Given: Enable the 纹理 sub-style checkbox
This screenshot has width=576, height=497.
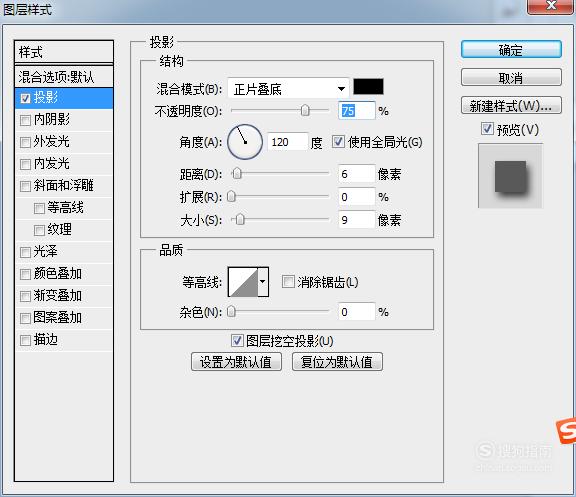Looking at the screenshot, I should click(x=39, y=230).
